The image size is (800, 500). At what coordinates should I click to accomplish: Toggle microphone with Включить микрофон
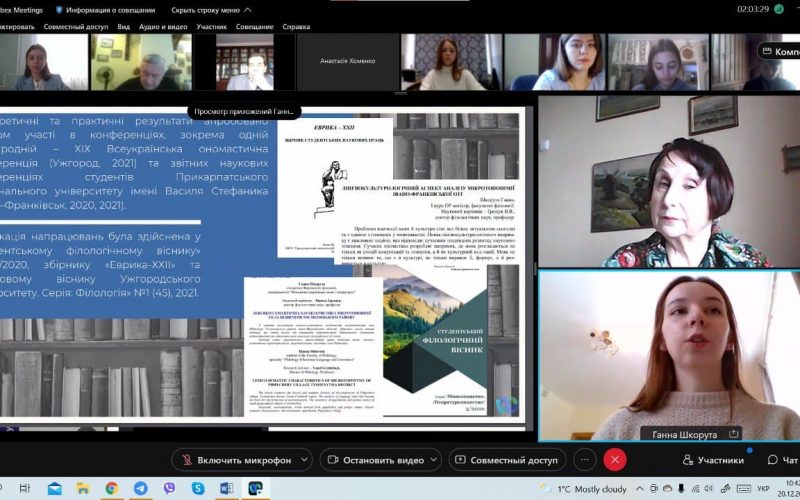click(x=239, y=460)
